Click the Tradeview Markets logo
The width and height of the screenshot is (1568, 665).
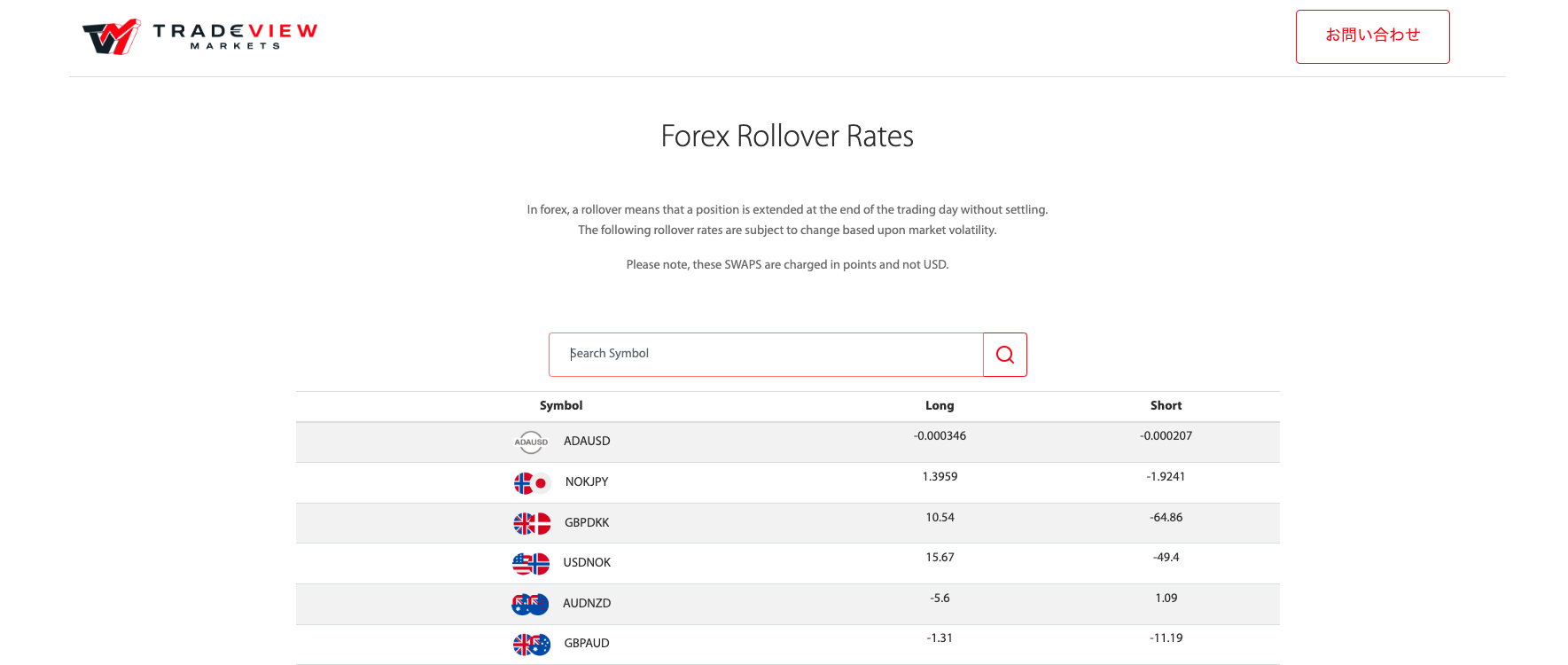[x=199, y=36]
